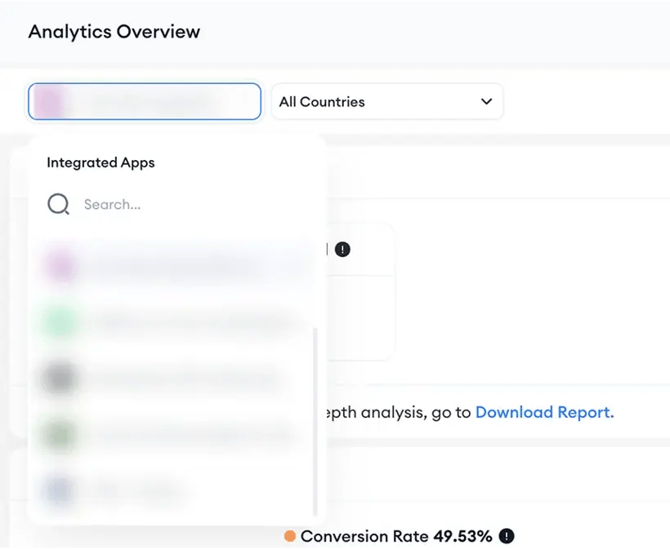Screen dimensions: 670x550
Task: Click the chevron in All Countries selector
Action: click(x=486, y=102)
